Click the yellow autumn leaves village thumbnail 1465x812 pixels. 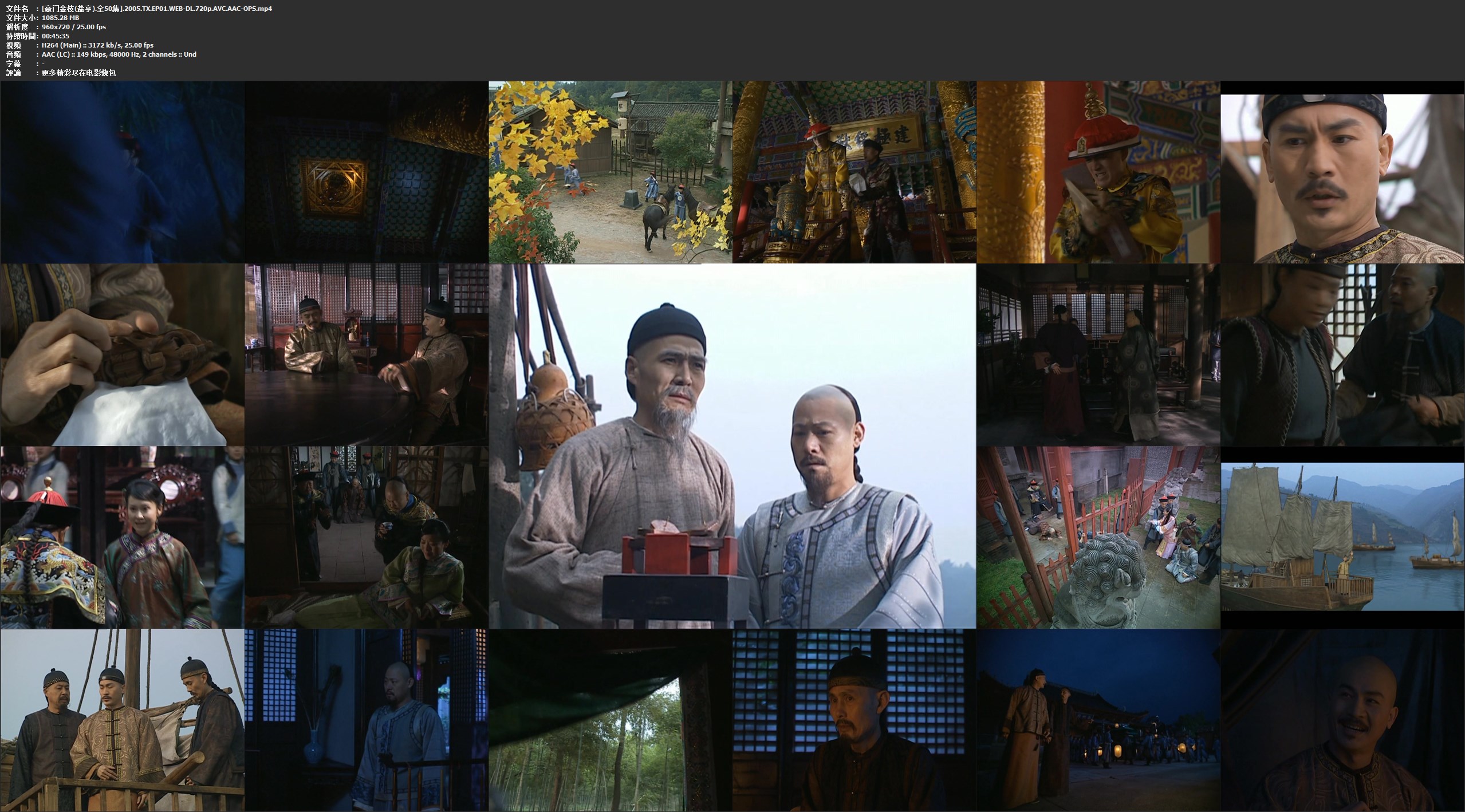[610, 172]
